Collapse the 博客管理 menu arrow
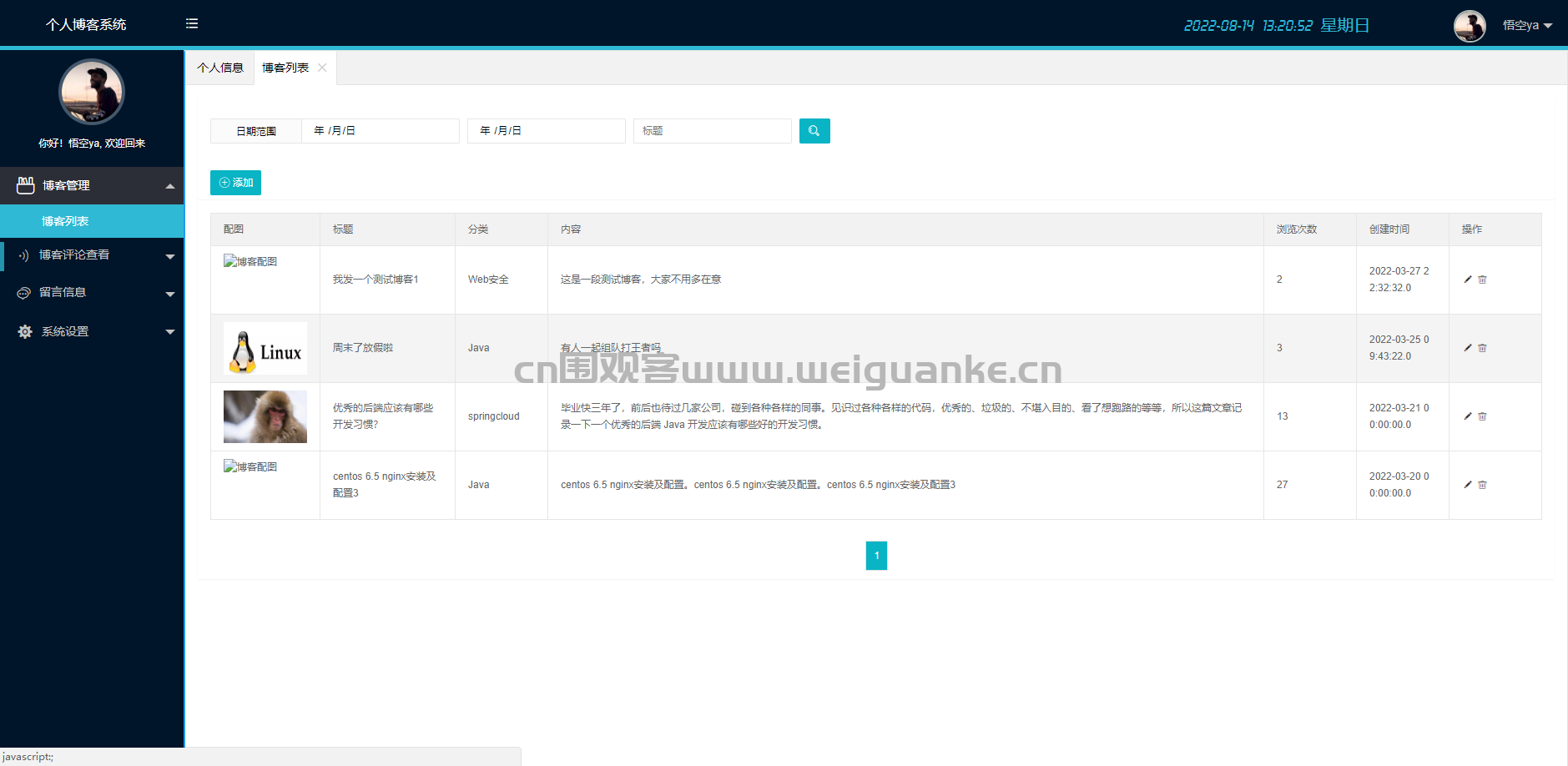 coord(170,186)
